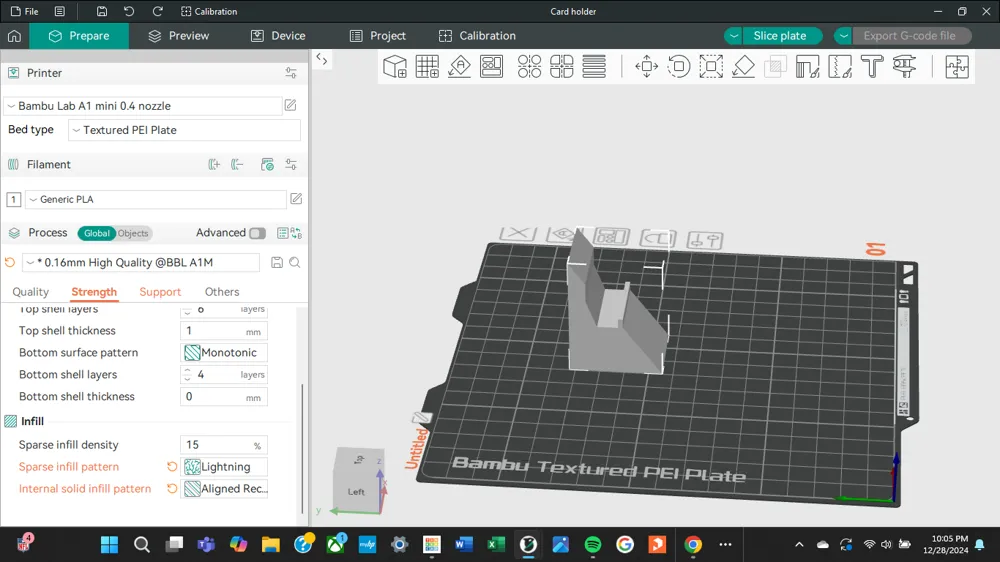Click the Add filament icon

point(214,165)
